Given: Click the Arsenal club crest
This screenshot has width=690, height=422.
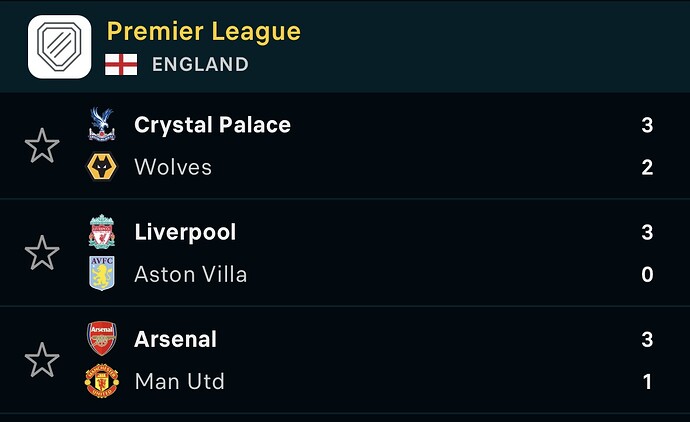Looking at the screenshot, I should 102,338.
